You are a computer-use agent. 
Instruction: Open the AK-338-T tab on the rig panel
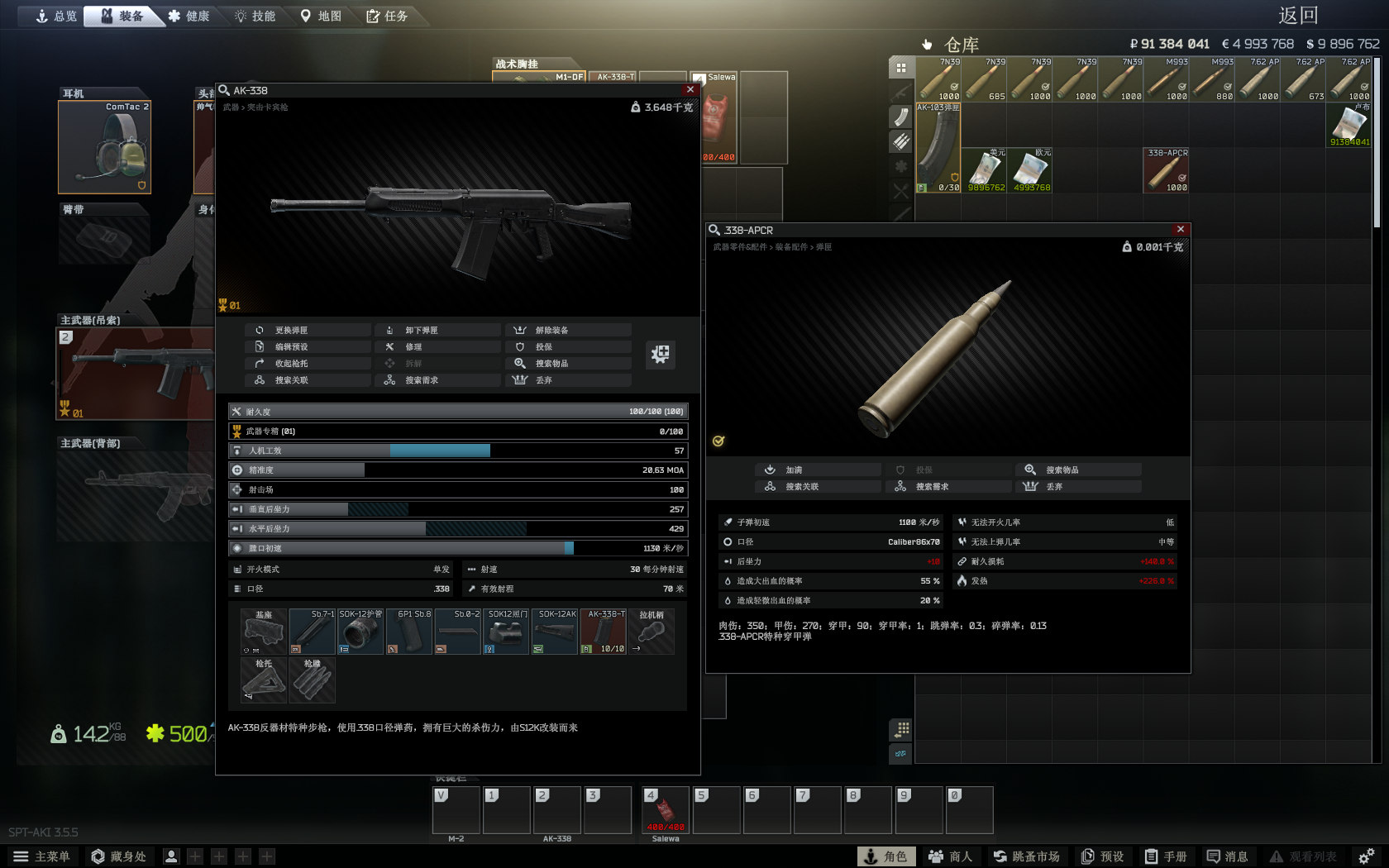point(613,75)
